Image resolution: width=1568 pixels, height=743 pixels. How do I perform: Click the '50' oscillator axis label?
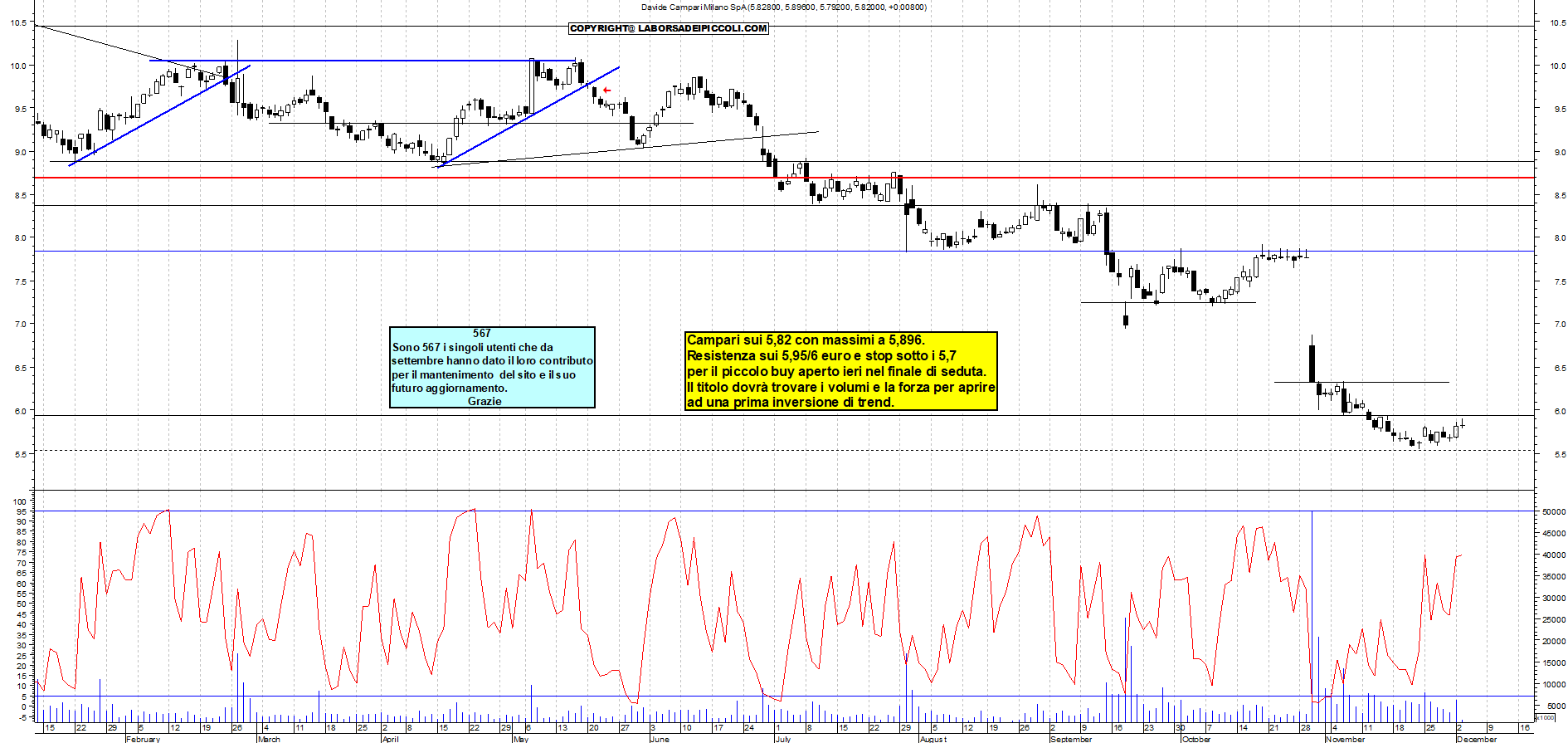[x=22, y=604]
